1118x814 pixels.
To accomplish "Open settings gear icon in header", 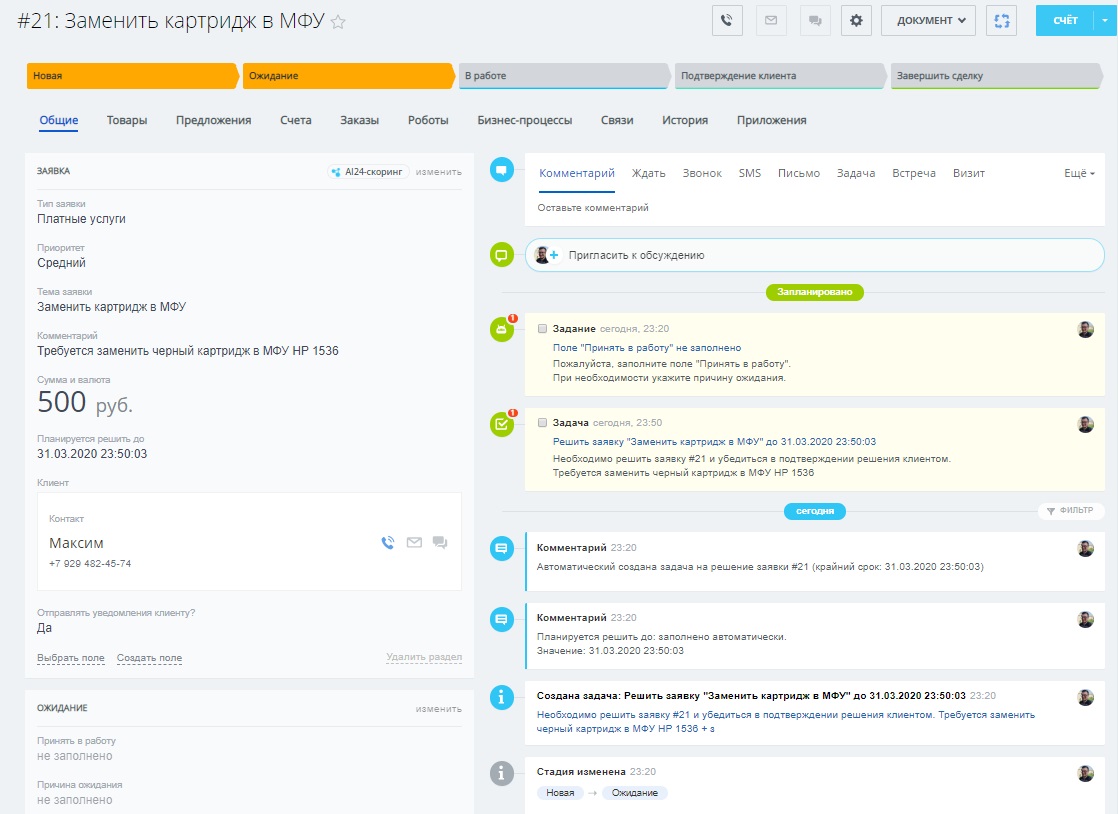I will click(856, 20).
